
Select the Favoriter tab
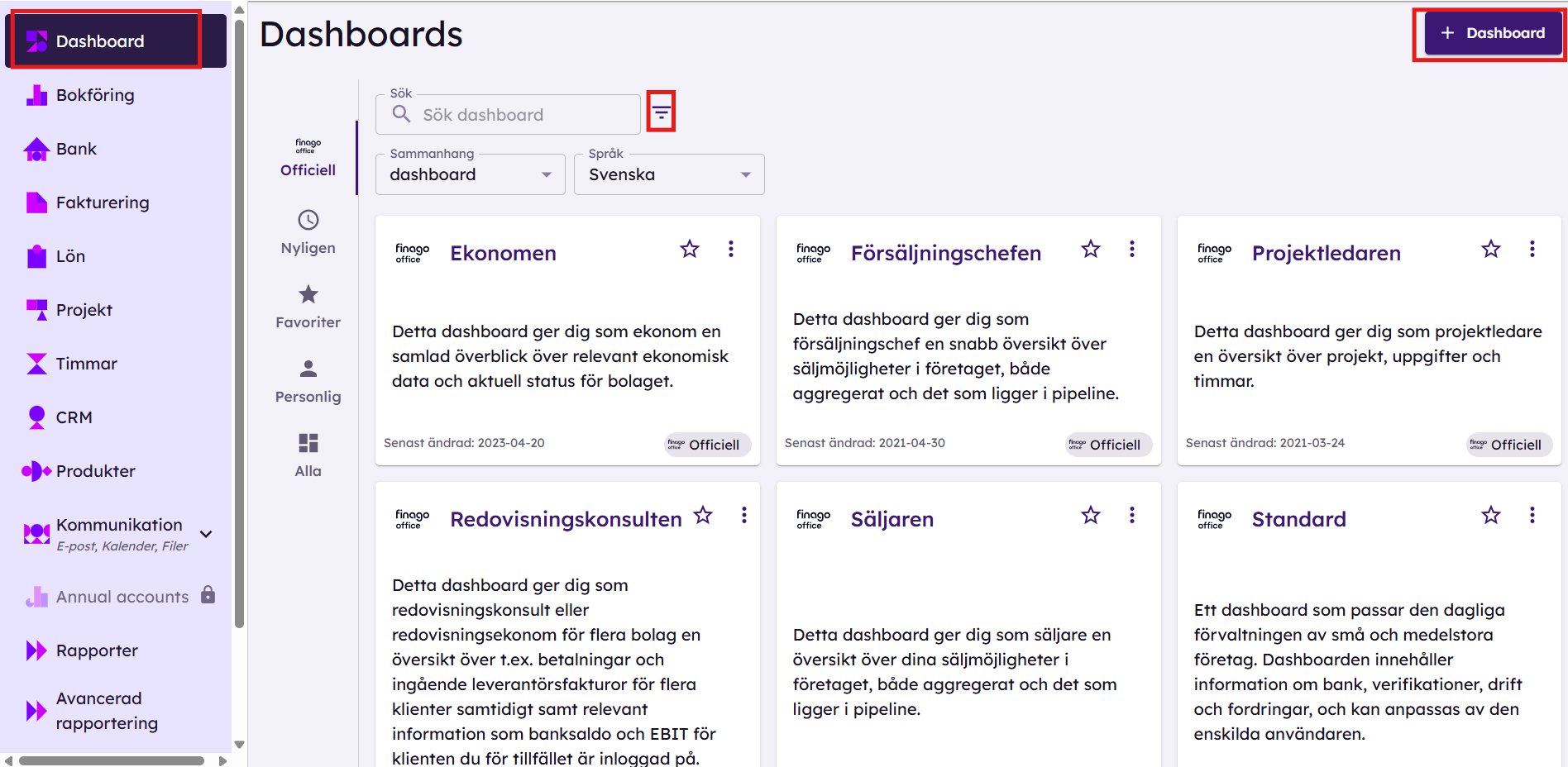[308, 307]
